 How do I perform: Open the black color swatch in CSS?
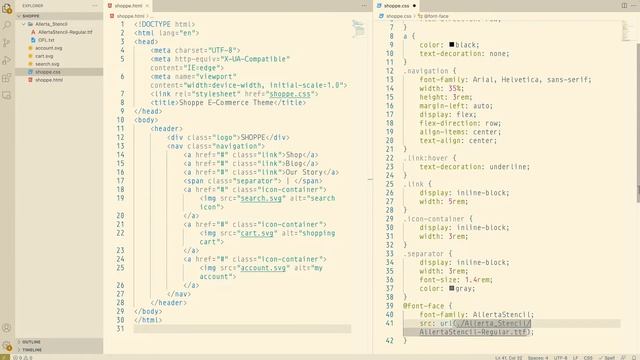tap(451, 44)
